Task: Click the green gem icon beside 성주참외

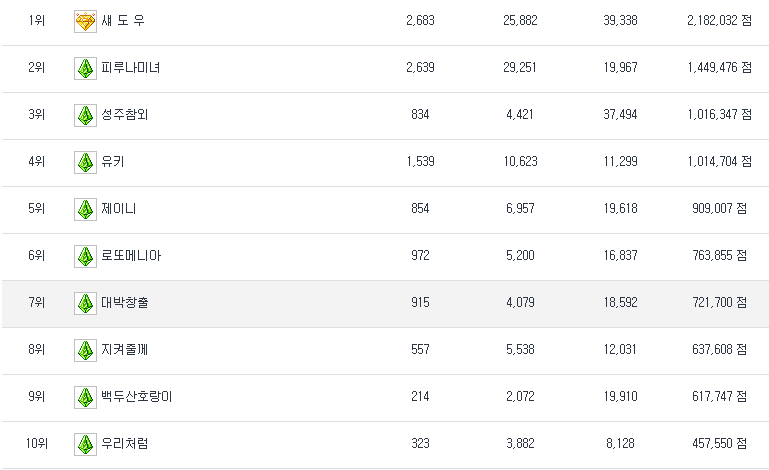Action: [x=85, y=115]
